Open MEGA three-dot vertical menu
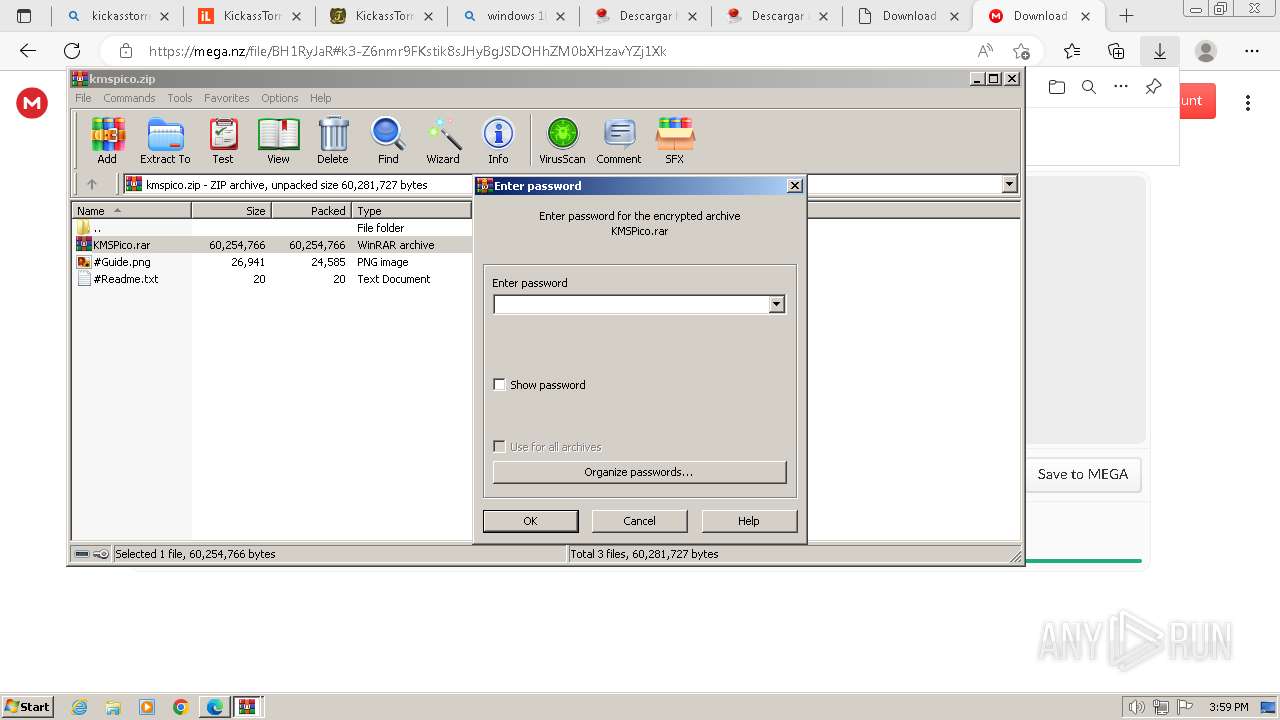 [x=1248, y=102]
